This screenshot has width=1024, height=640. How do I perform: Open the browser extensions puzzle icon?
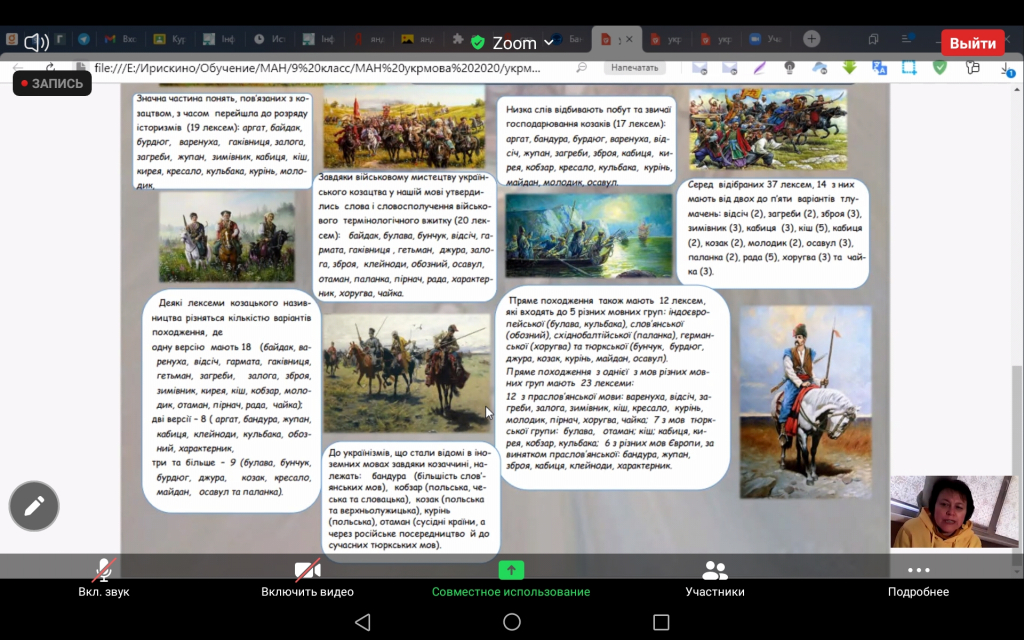(x=458, y=39)
